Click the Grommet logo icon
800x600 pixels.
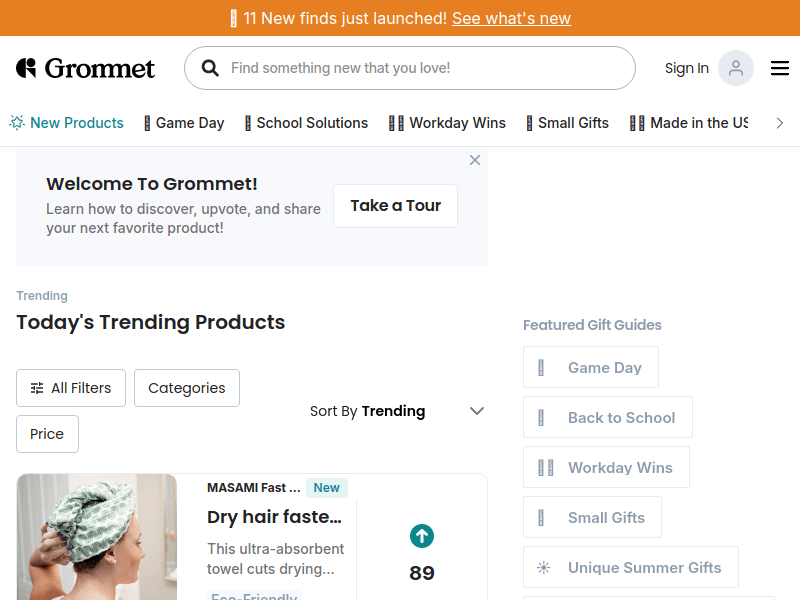[26, 68]
